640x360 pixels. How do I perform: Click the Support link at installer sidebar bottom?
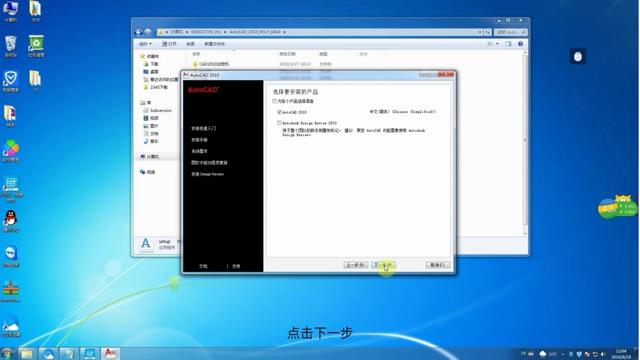pyautogui.click(x=236, y=266)
